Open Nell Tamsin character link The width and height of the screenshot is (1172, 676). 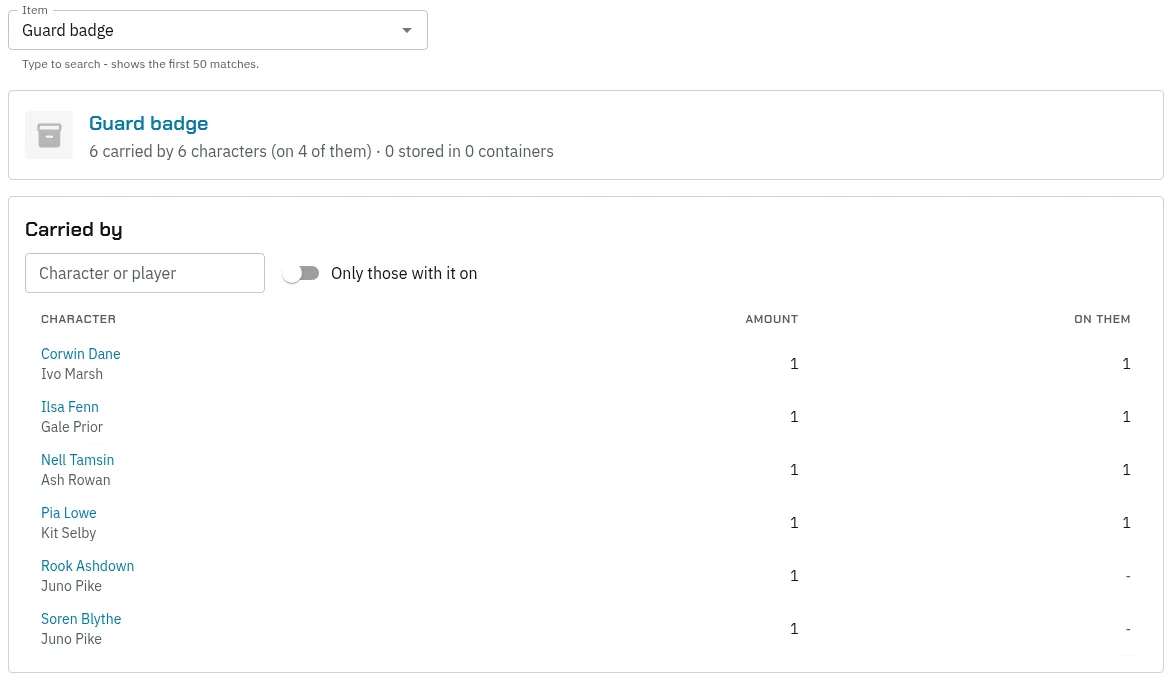pyautogui.click(x=78, y=460)
